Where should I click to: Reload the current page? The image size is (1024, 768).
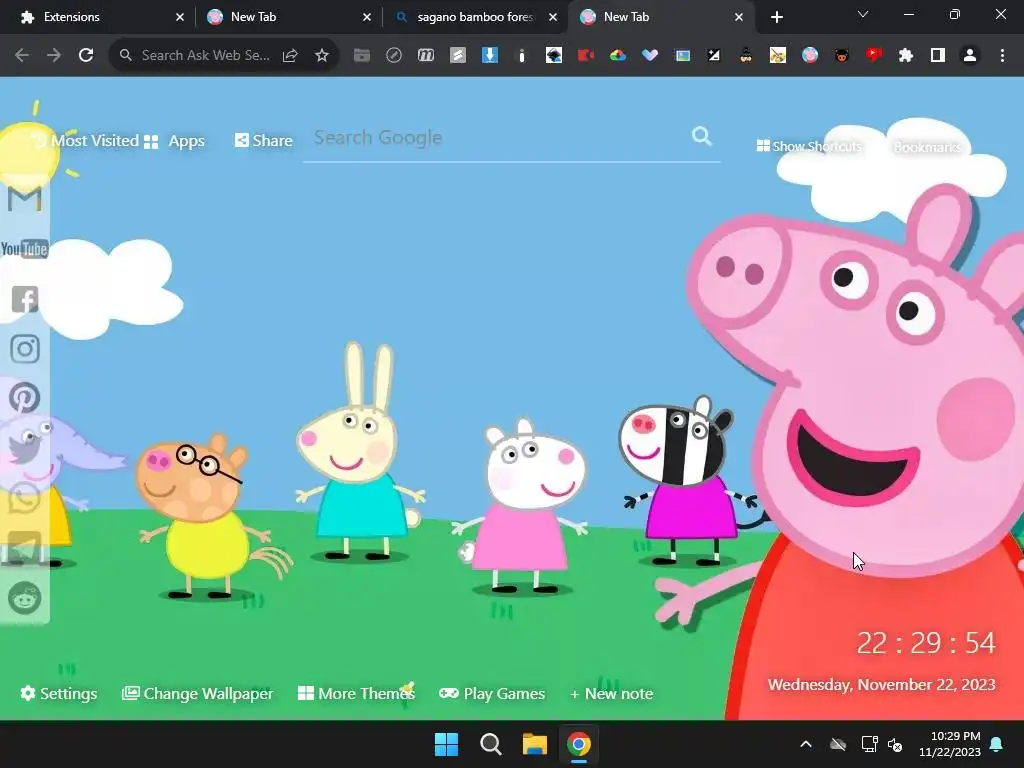pos(86,56)
